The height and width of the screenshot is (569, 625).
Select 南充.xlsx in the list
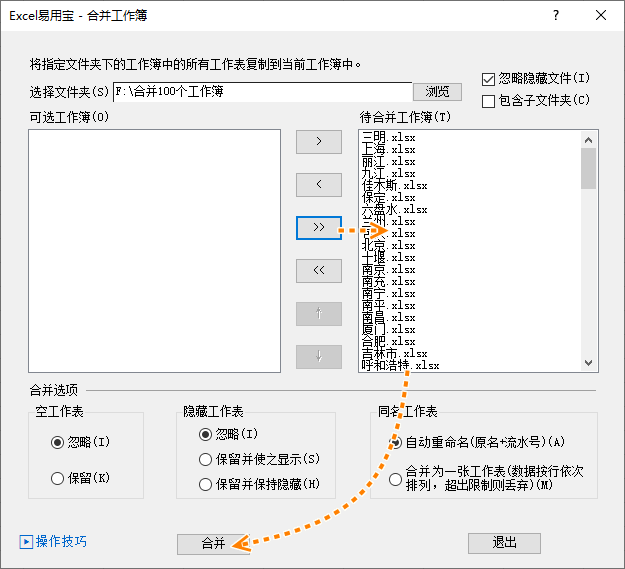tap(389, 281)
